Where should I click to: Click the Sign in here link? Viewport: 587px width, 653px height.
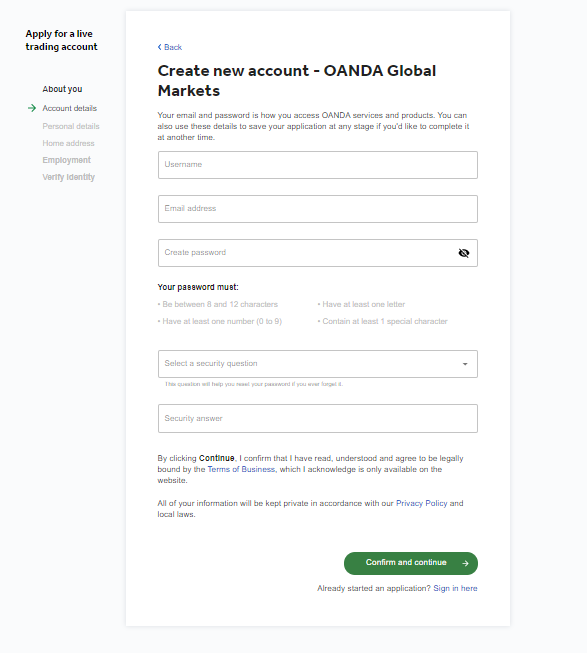455,588
